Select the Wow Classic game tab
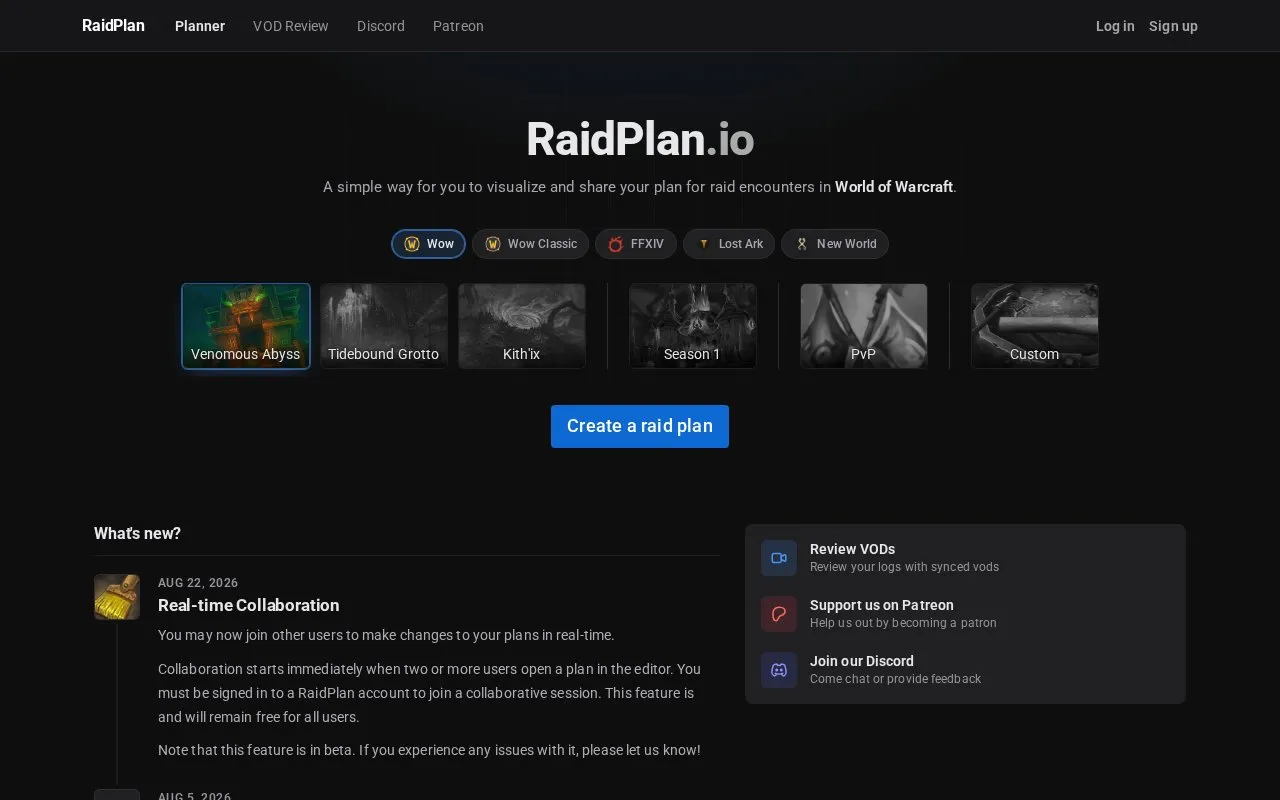 [x=530, y=244]
